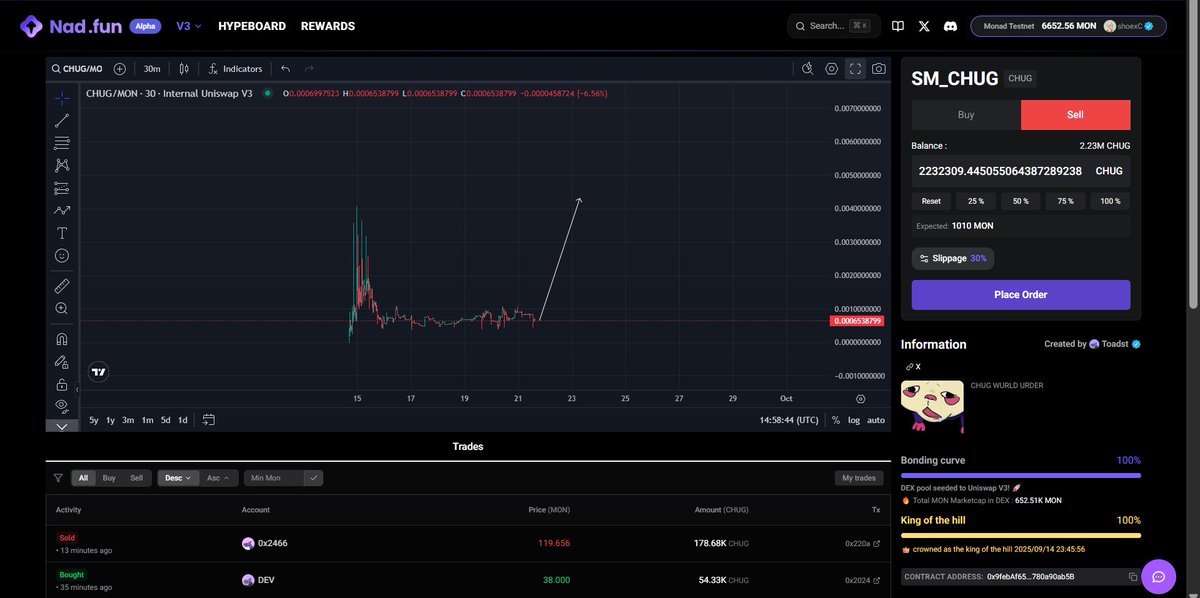Select the Text annotation tool

coord(62,233)
